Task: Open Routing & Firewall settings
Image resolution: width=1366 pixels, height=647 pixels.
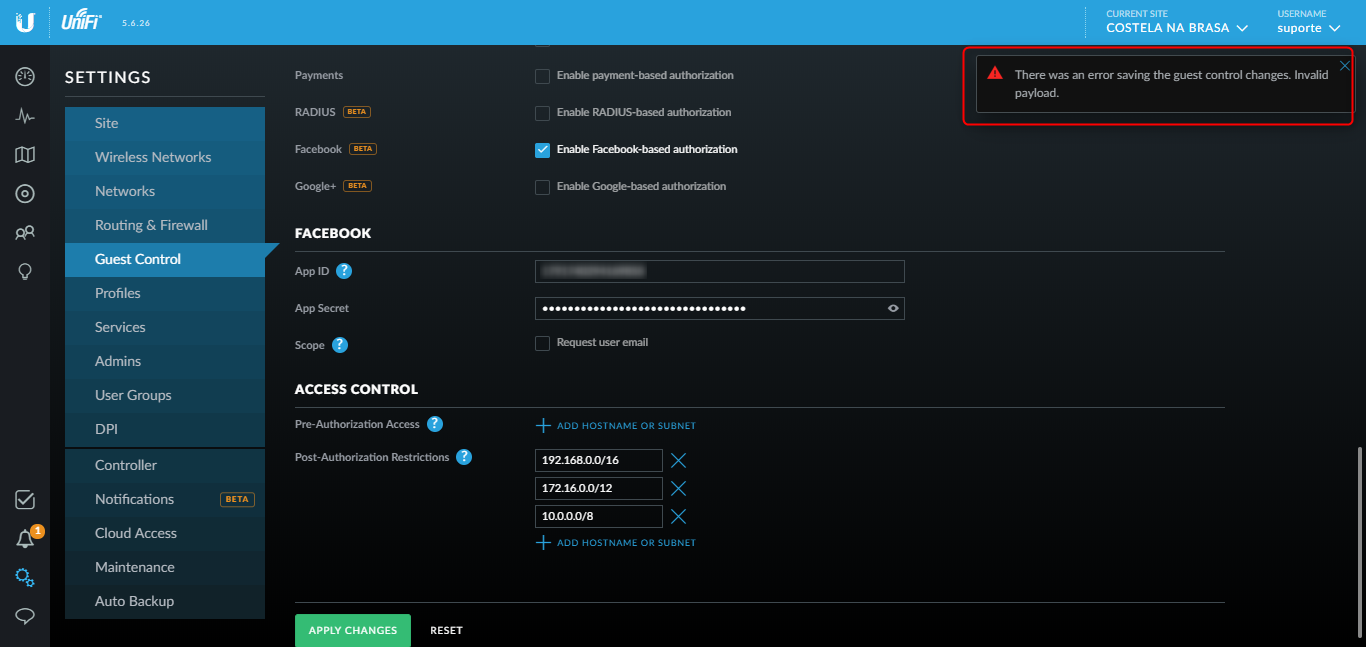Action: tap(151, 225)
